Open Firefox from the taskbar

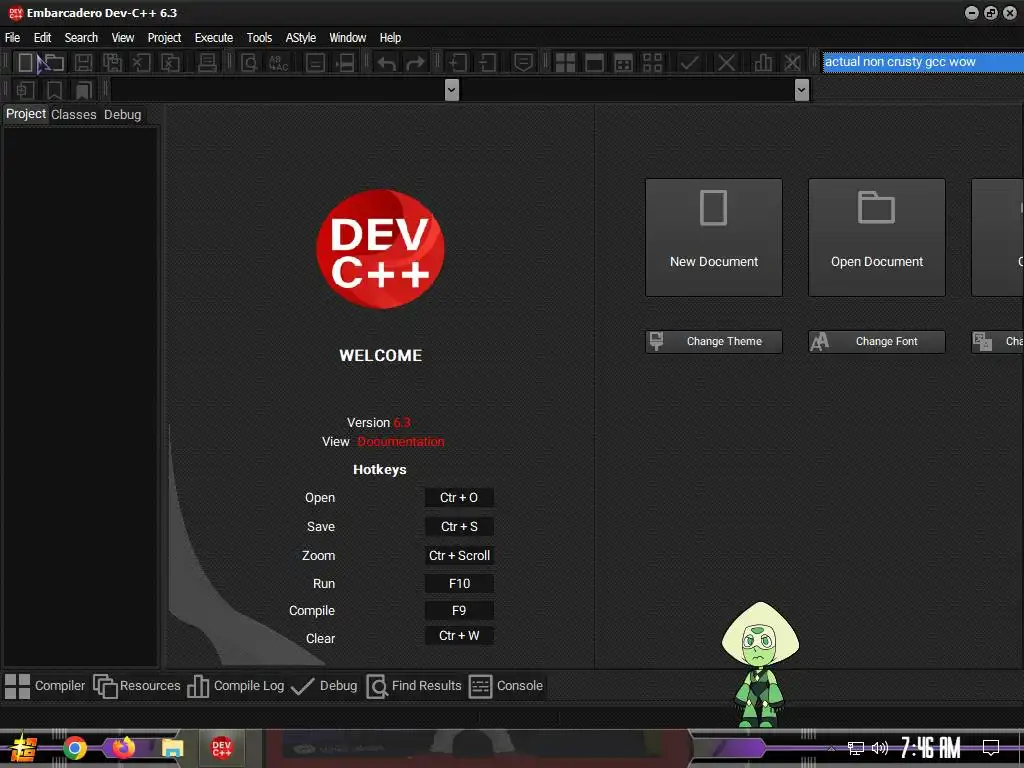[123, 748]
